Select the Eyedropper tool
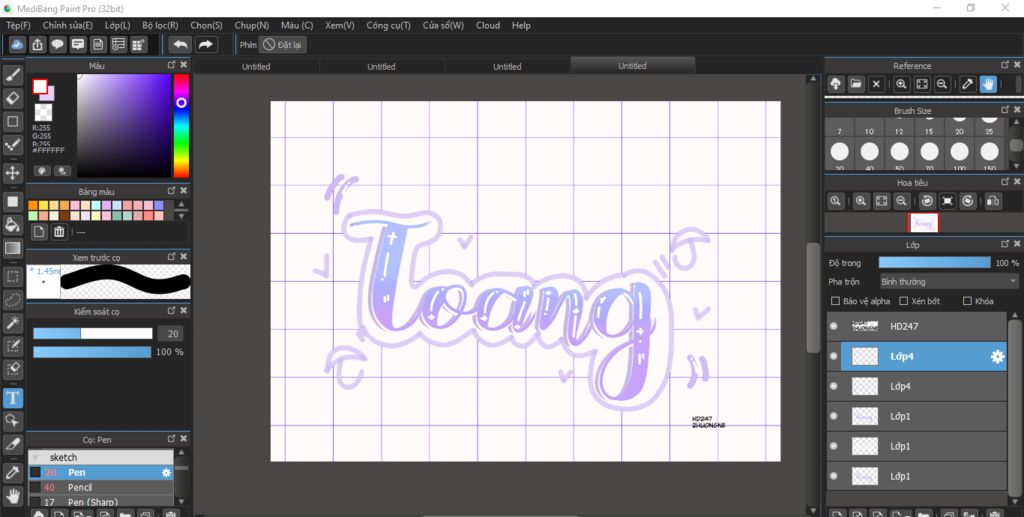 click(x=12, y=471)
